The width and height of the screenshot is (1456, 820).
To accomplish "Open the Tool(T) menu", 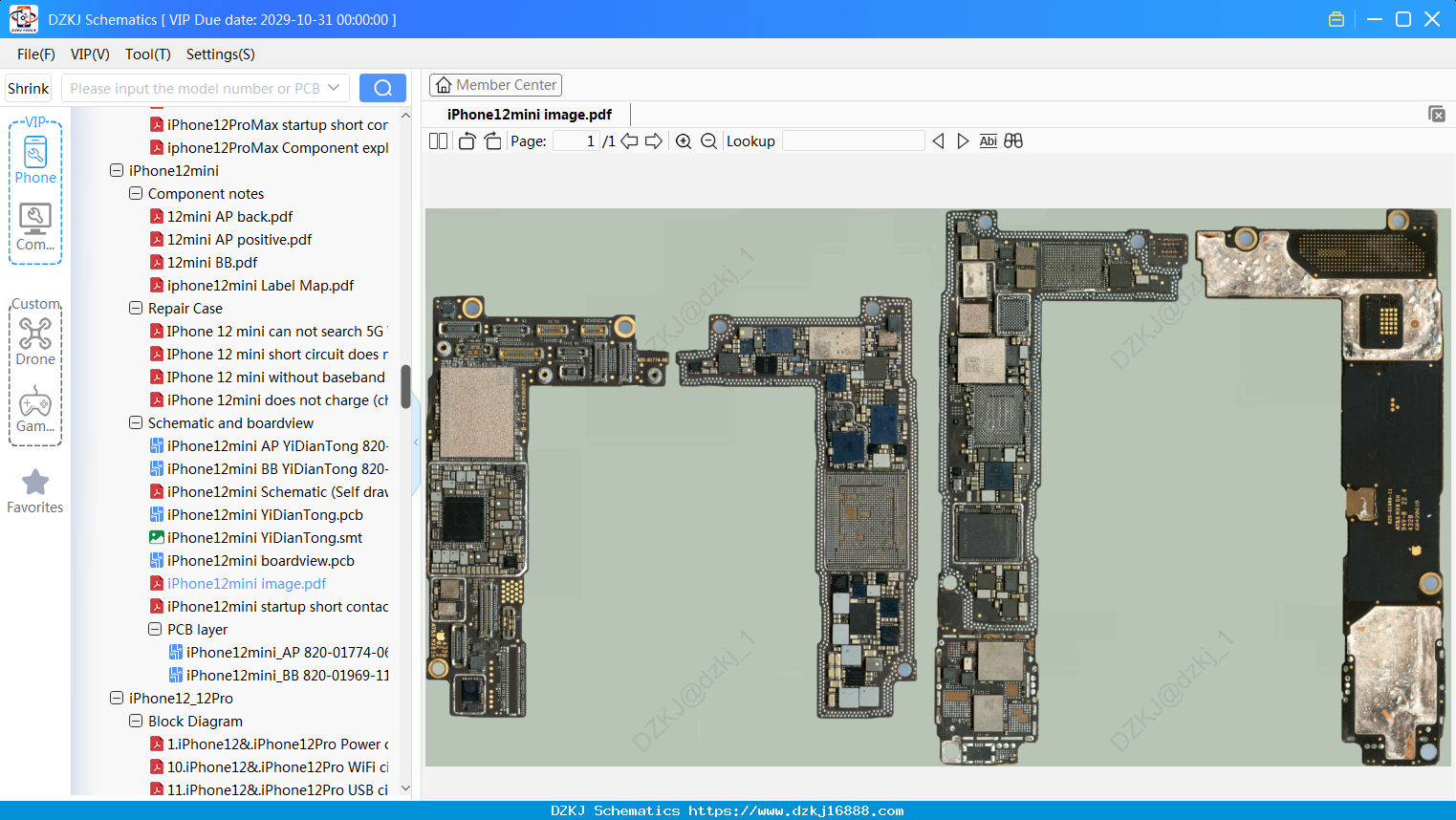I will click(148, 54).
